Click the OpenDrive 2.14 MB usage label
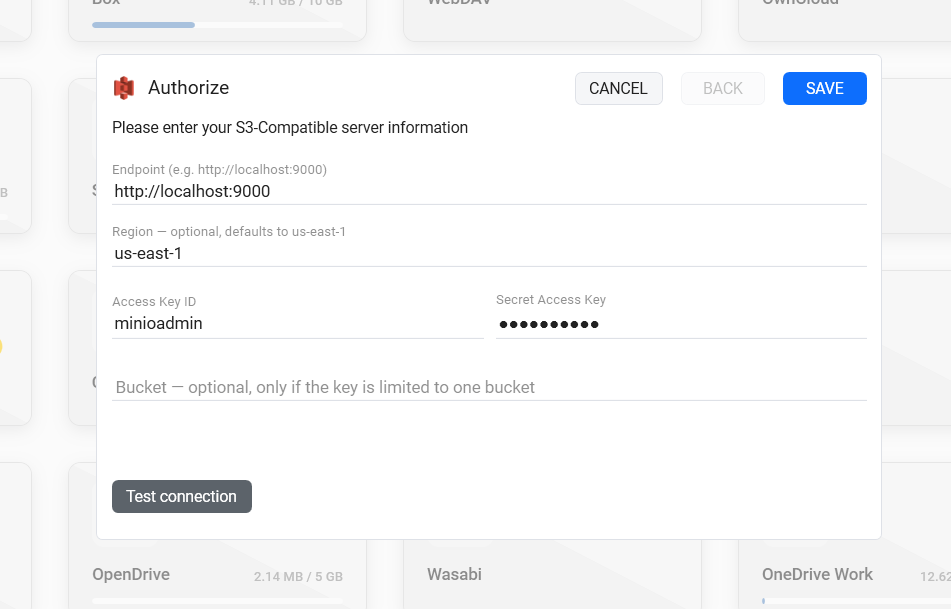The image size is (951, 609). tap(298, 577)
